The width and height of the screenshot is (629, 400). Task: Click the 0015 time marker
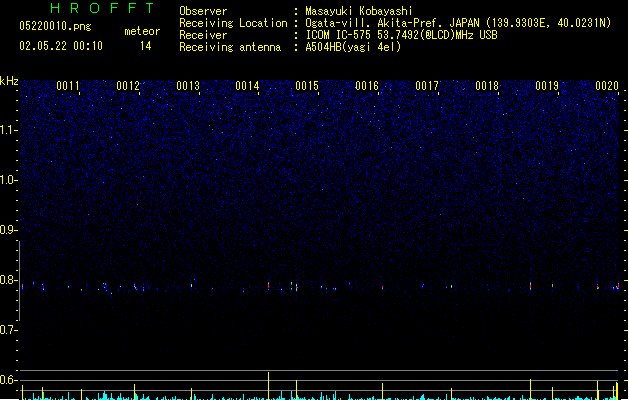(307, 86)
